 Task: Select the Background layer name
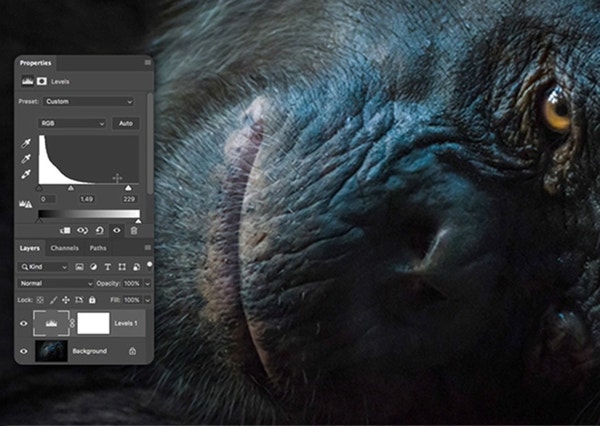[90, 351]
